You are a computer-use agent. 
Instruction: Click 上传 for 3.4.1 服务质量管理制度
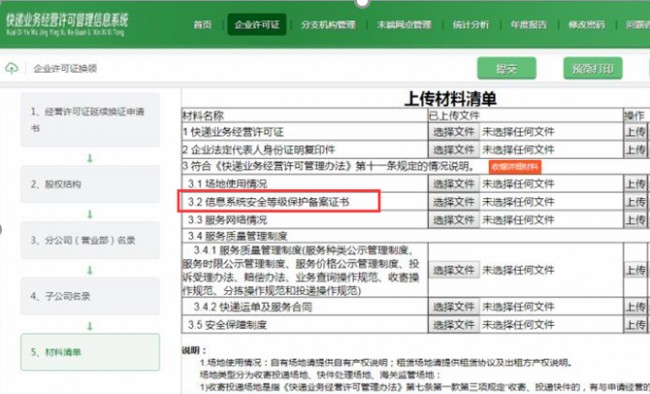(636, 270)
